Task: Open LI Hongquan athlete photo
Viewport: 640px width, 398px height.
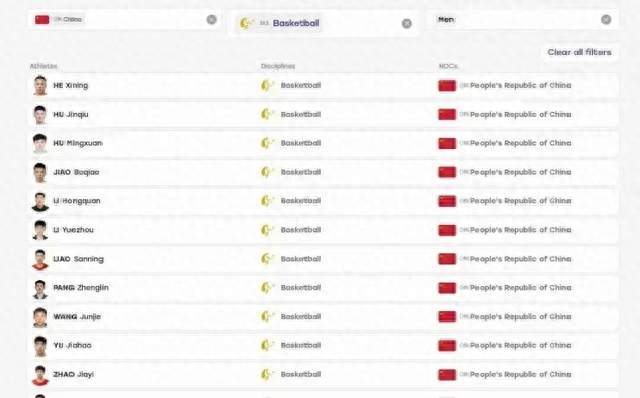Action: click(x=40, y=201)
